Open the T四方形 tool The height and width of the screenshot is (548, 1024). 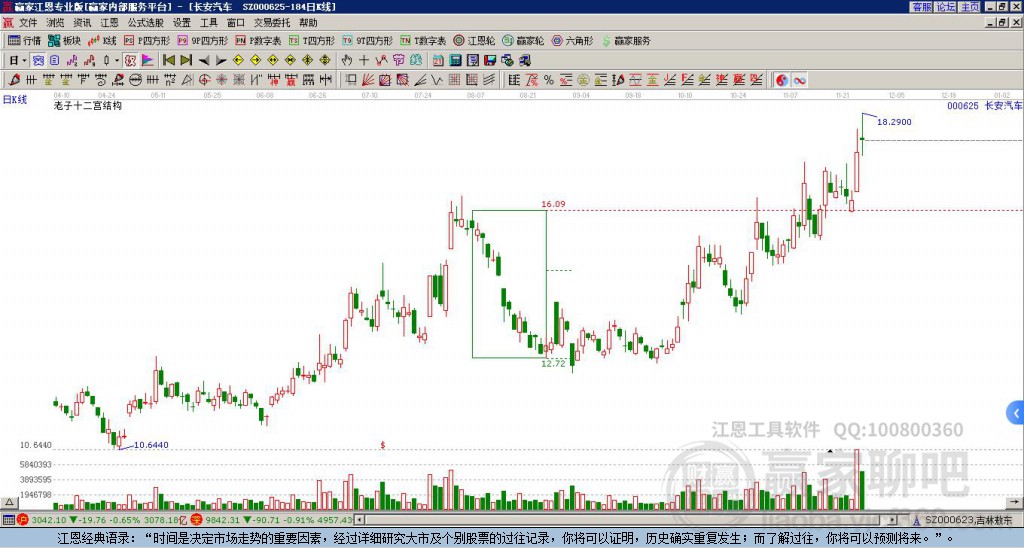(312, 40)
